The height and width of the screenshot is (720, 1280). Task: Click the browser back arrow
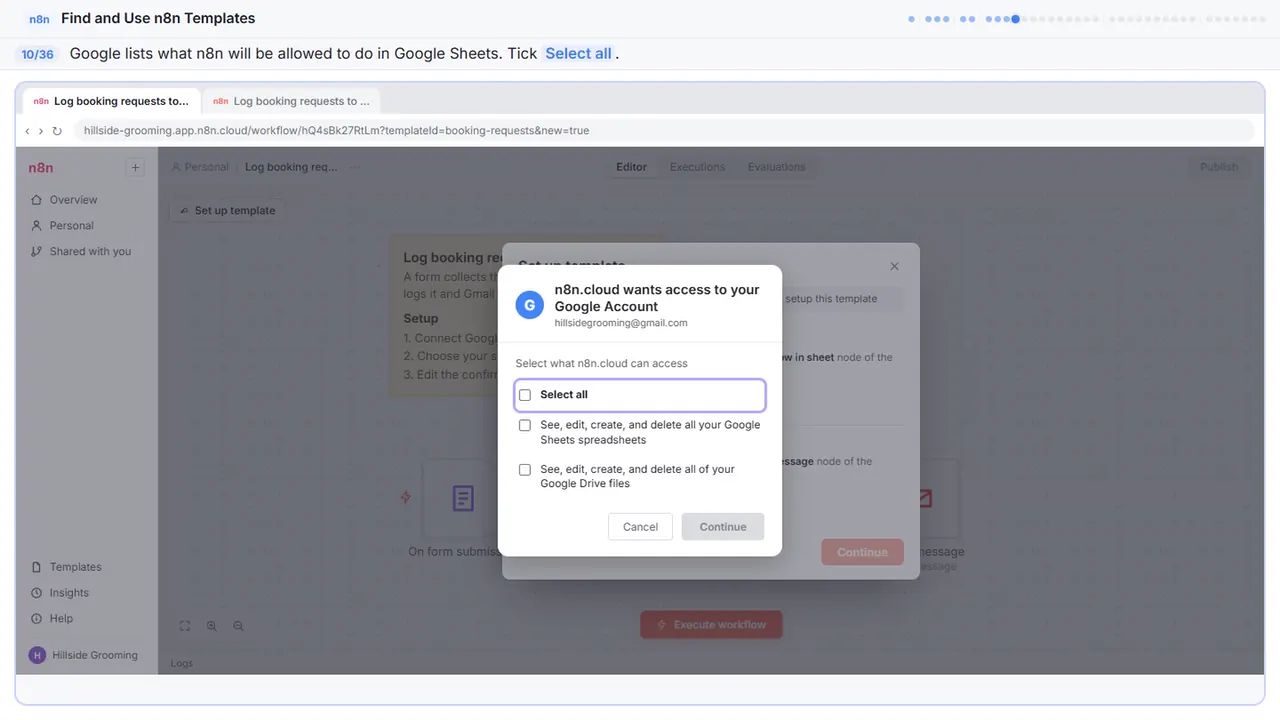[x=27, y=131]
